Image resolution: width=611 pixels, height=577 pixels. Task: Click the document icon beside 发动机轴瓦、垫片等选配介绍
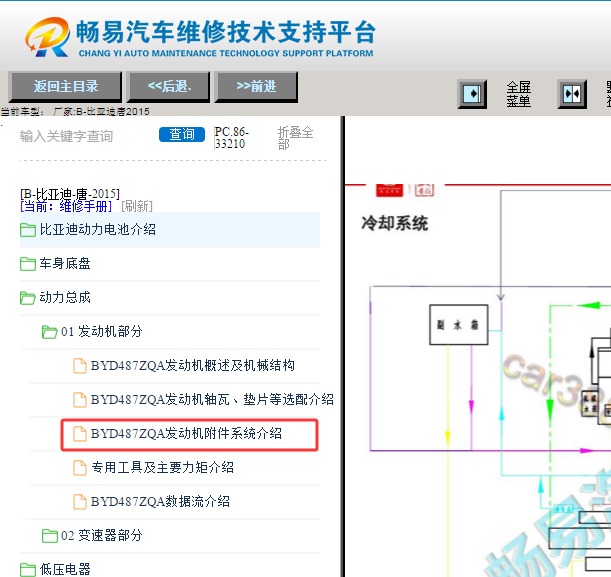(x=80, y=400)
